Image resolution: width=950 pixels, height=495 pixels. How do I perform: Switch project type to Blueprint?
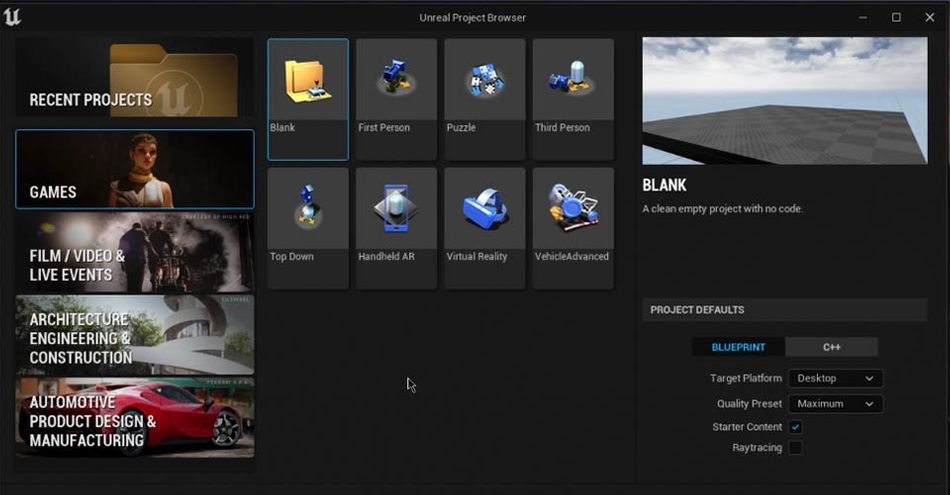point(739,347)
